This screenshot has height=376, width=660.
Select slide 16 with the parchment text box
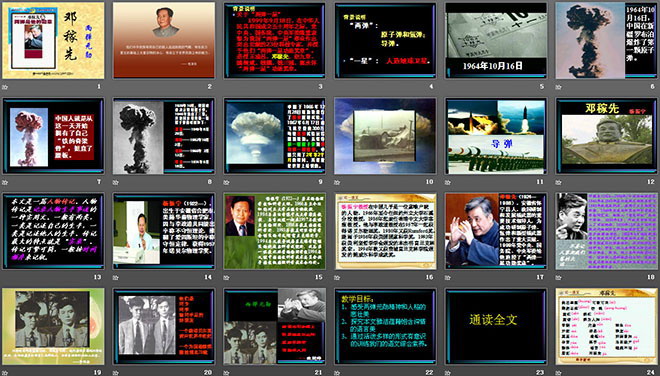(x=385, y=231)
